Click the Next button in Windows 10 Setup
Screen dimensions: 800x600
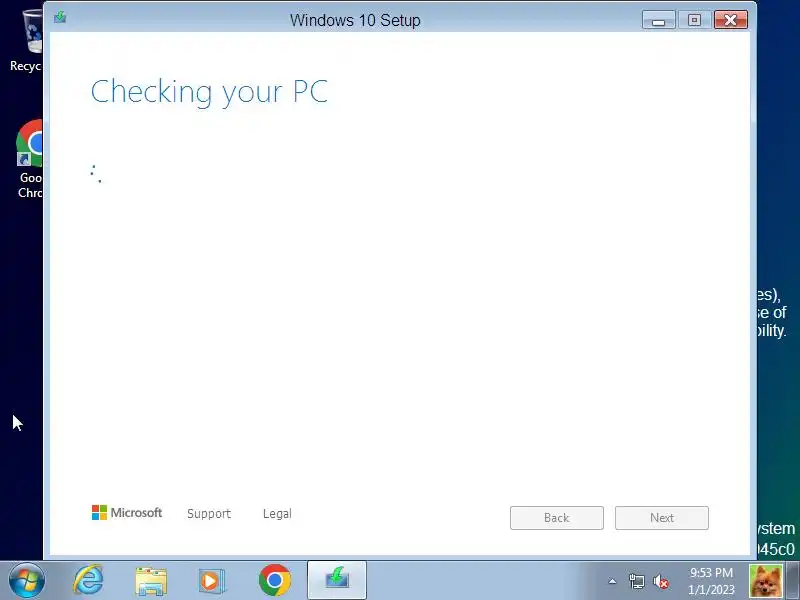662,518
